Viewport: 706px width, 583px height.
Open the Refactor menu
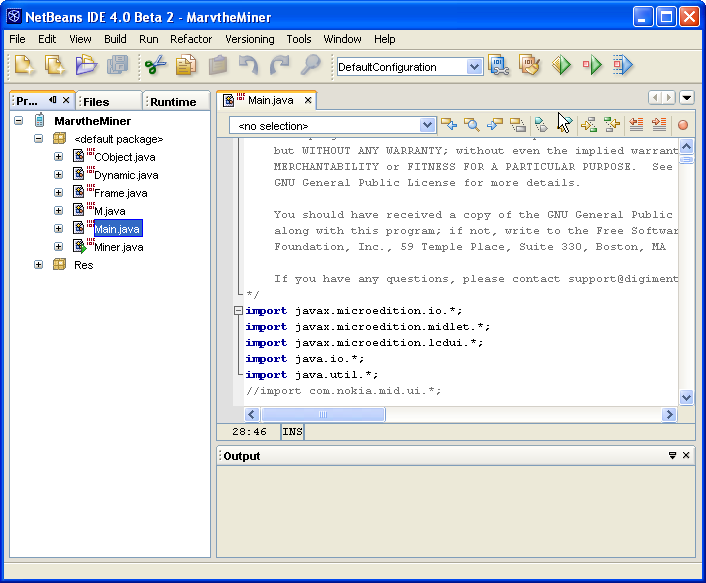pyautogui.click(x=191, y=39)
